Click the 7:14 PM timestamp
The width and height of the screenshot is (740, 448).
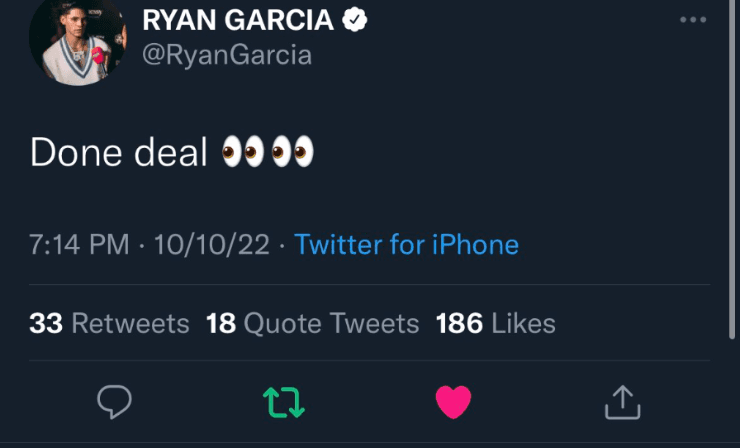tap(79, 244)
